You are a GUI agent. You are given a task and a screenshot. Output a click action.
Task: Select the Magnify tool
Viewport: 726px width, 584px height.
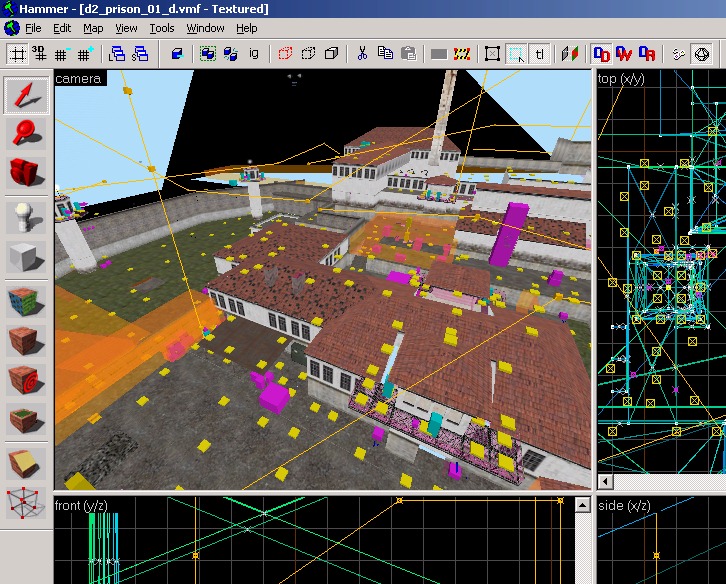(26, 133)
